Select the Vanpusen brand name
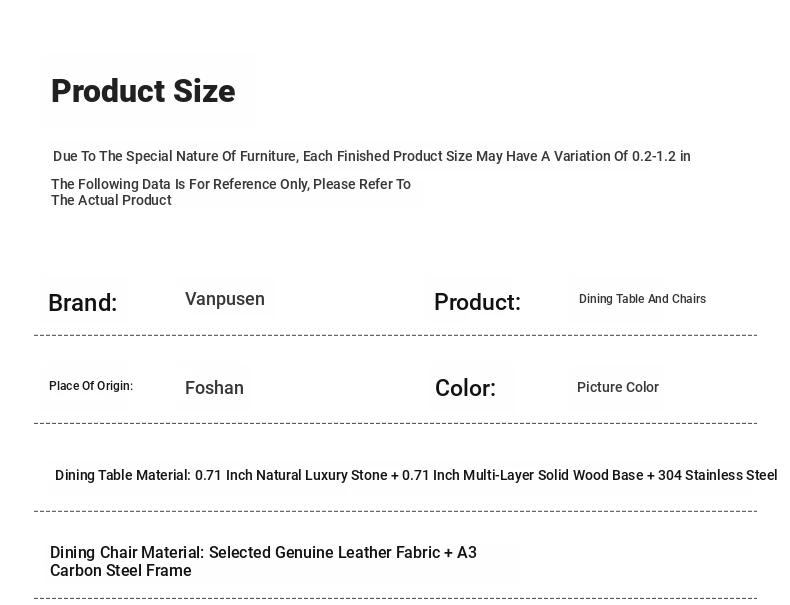 pyautogui.click(x=225, y=299)
